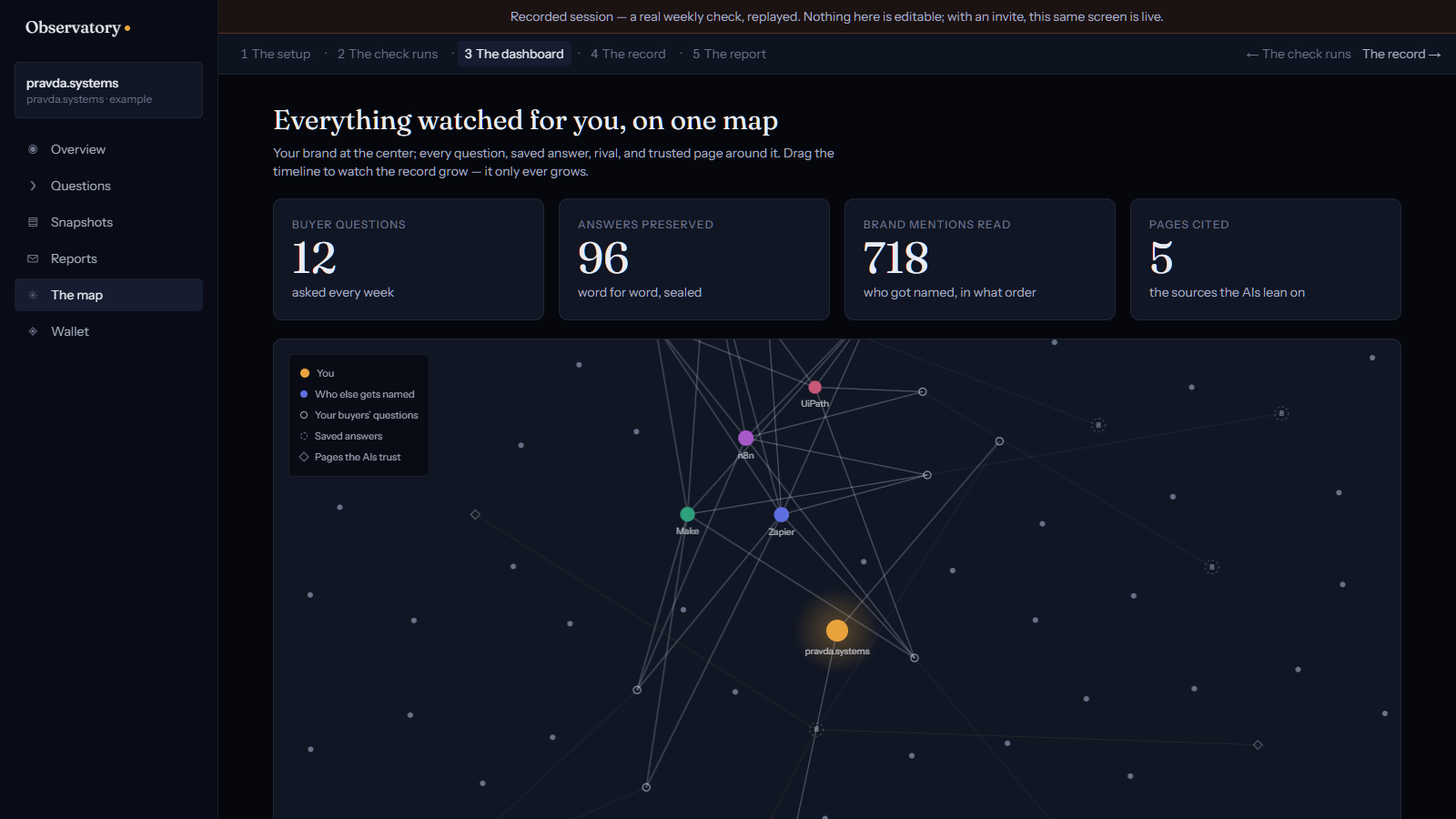Click the 'who got named, in what order' text
The width and height of the screenshot is (1456, 819).
coord(950,292)
